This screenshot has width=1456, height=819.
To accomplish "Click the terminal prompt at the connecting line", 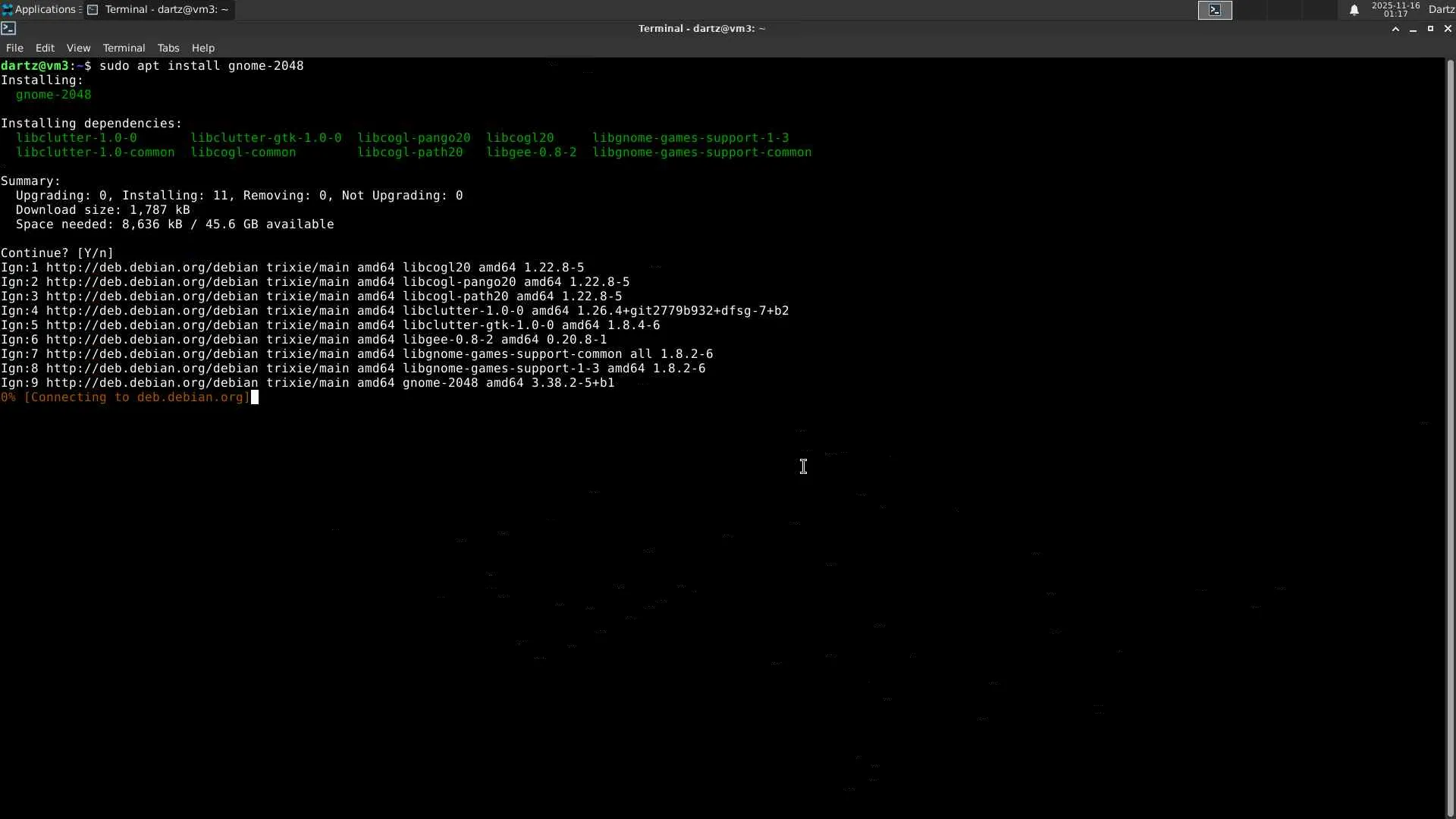I will 255,397.
